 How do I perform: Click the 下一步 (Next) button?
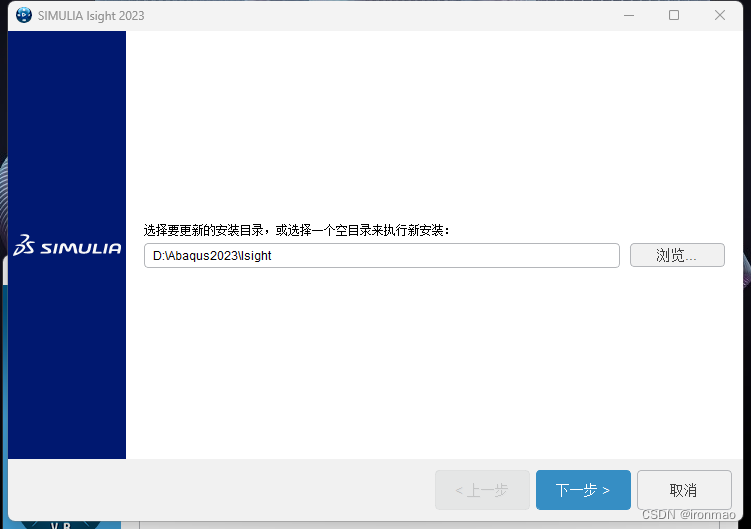[583, 490]
